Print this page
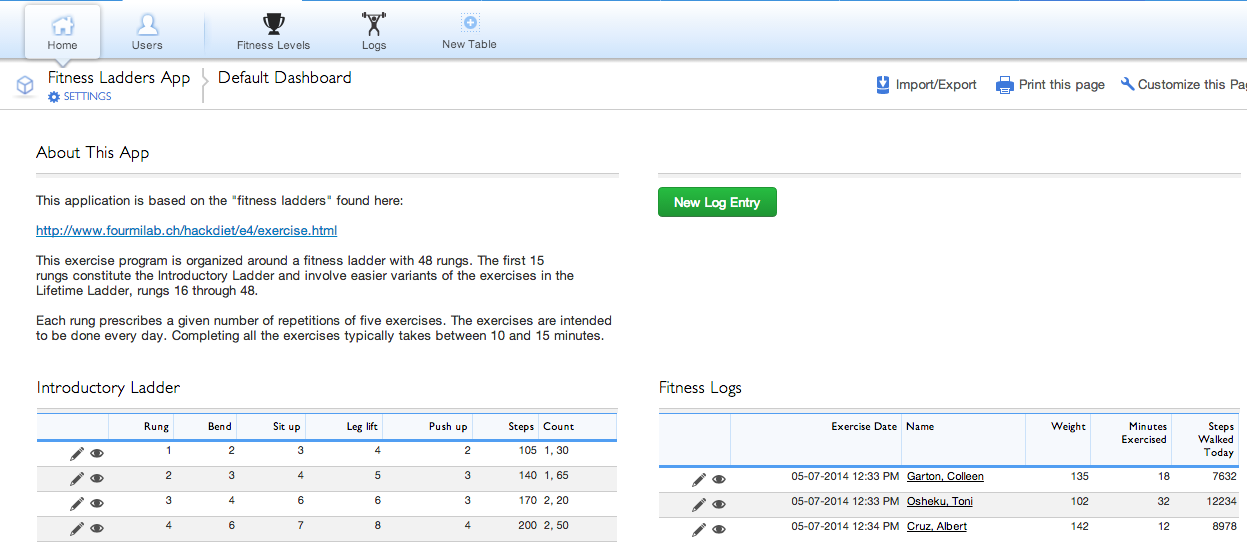1247x542 pixels. (x=1061, y=85)
